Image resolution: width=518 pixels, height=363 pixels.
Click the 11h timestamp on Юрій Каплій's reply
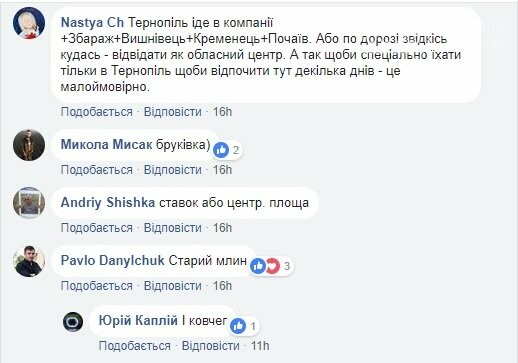pos(260,346)
